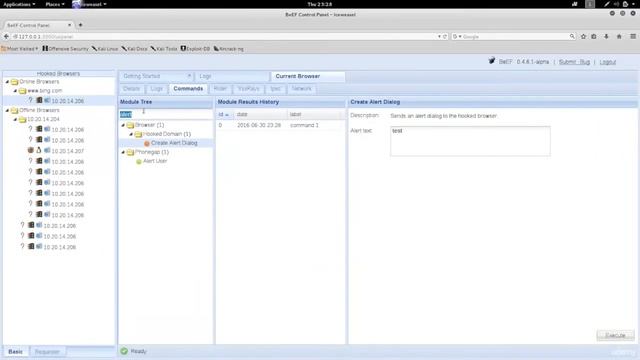Screen dimensions: 640x360
Task: Select online browser under www.bing.com
Action: pos(59,100)
